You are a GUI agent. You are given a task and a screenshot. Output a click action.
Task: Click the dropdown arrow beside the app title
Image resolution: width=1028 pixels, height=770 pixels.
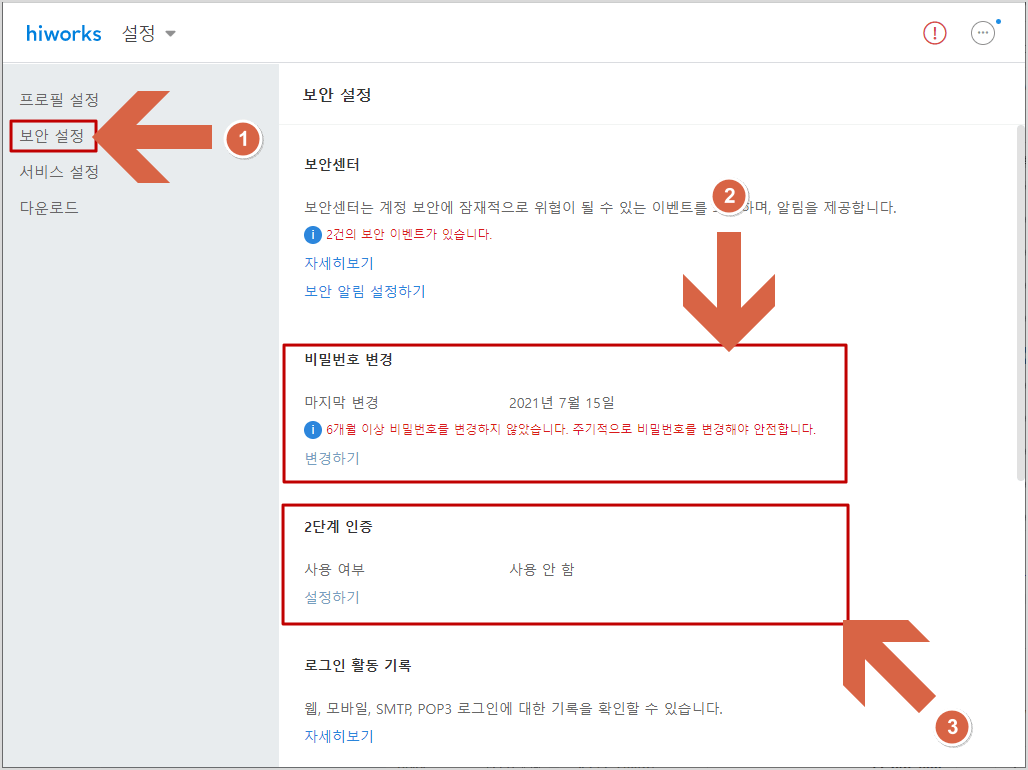(x=170, y=33)
